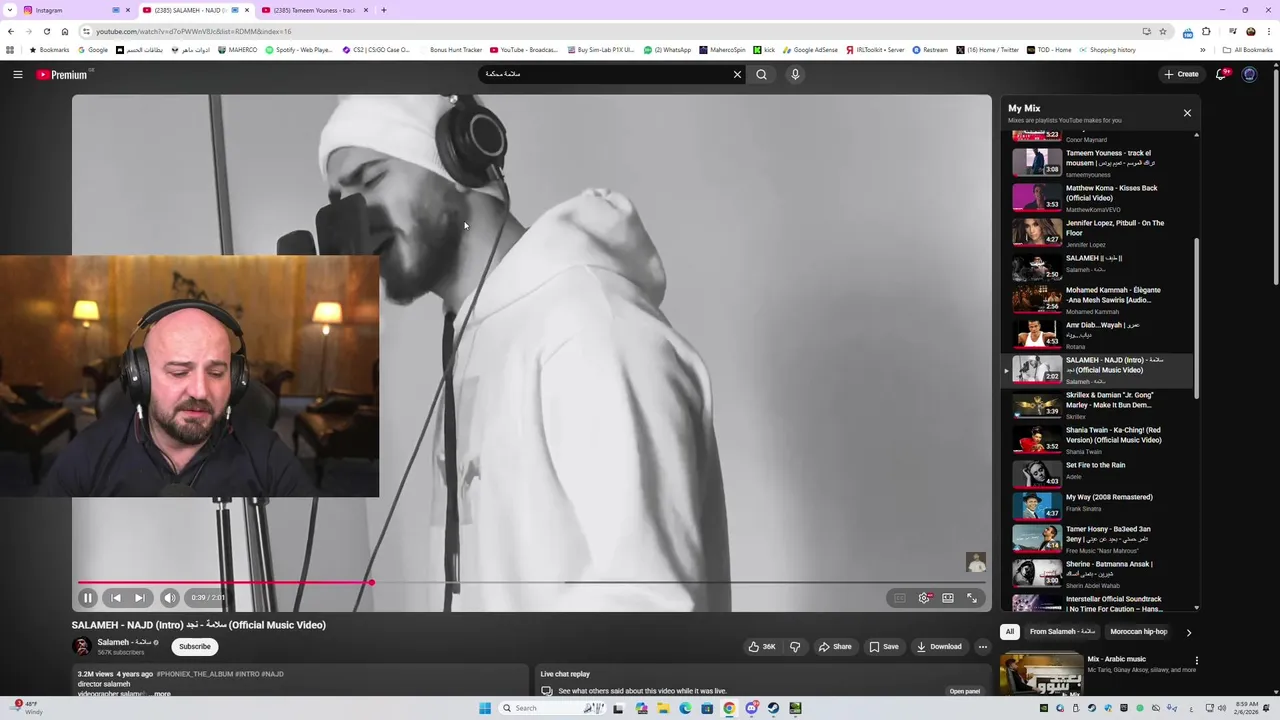
Task: Open options for 'Mix - Arabic music'
Action: coord(1196,661)
